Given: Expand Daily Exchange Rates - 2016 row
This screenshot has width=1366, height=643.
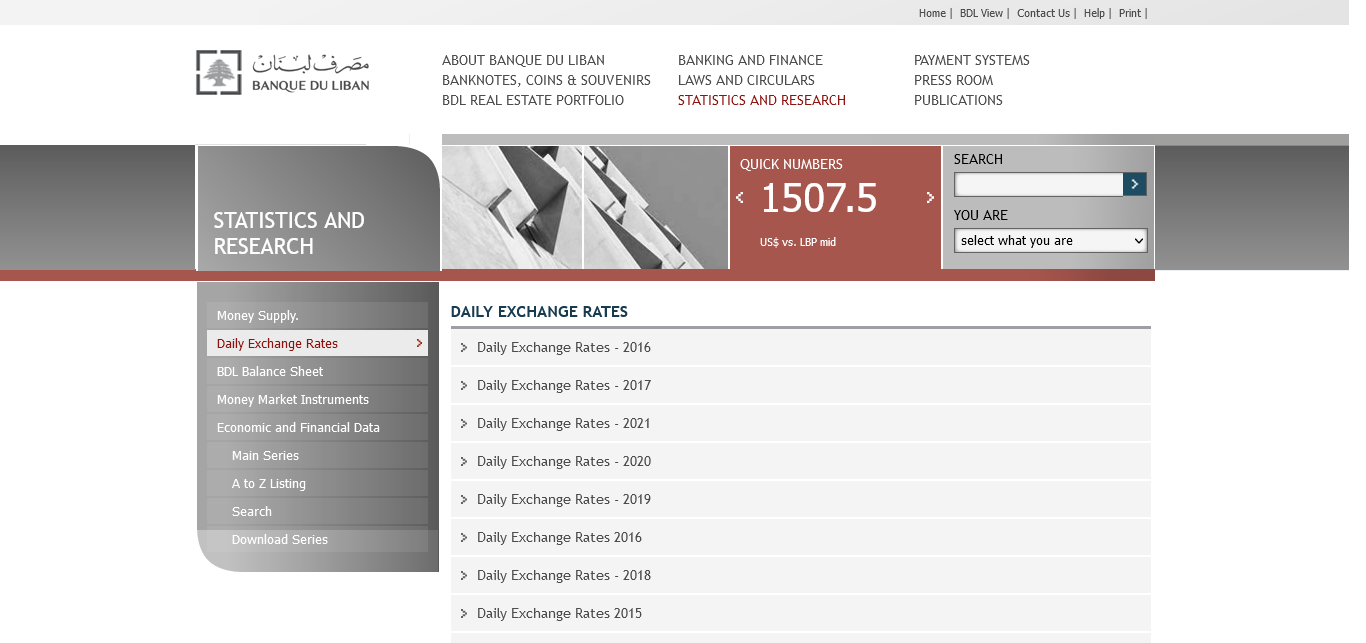Looking at the screenshot, I should tap(564, 348).
